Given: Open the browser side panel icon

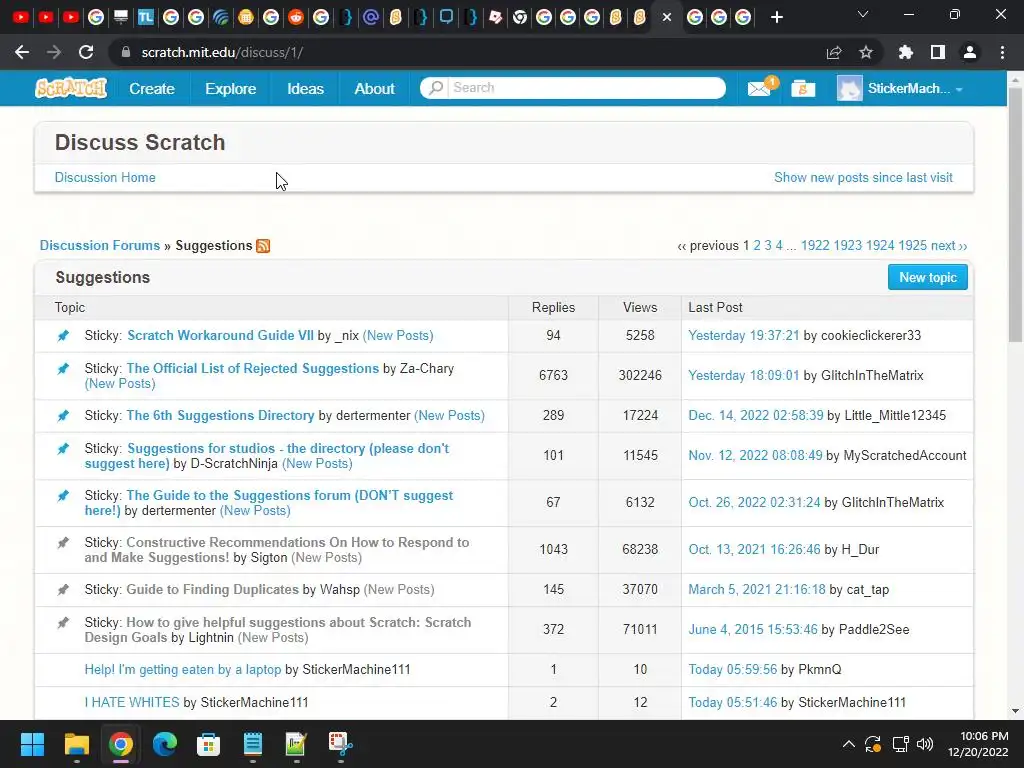Looking at the screenshot, I should 938,52.
